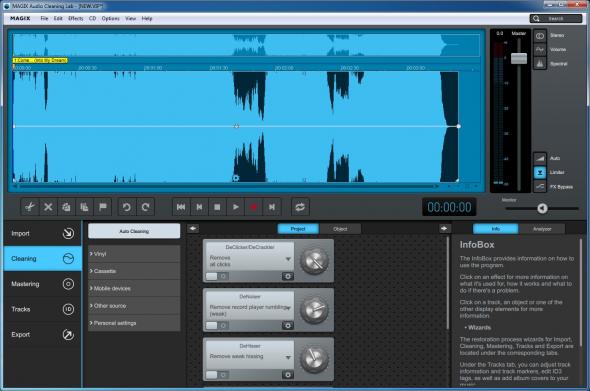Viewport: 590px width, 391px height.
Task: Click the flag marker toolbar icon
Action: click(103, 207)
